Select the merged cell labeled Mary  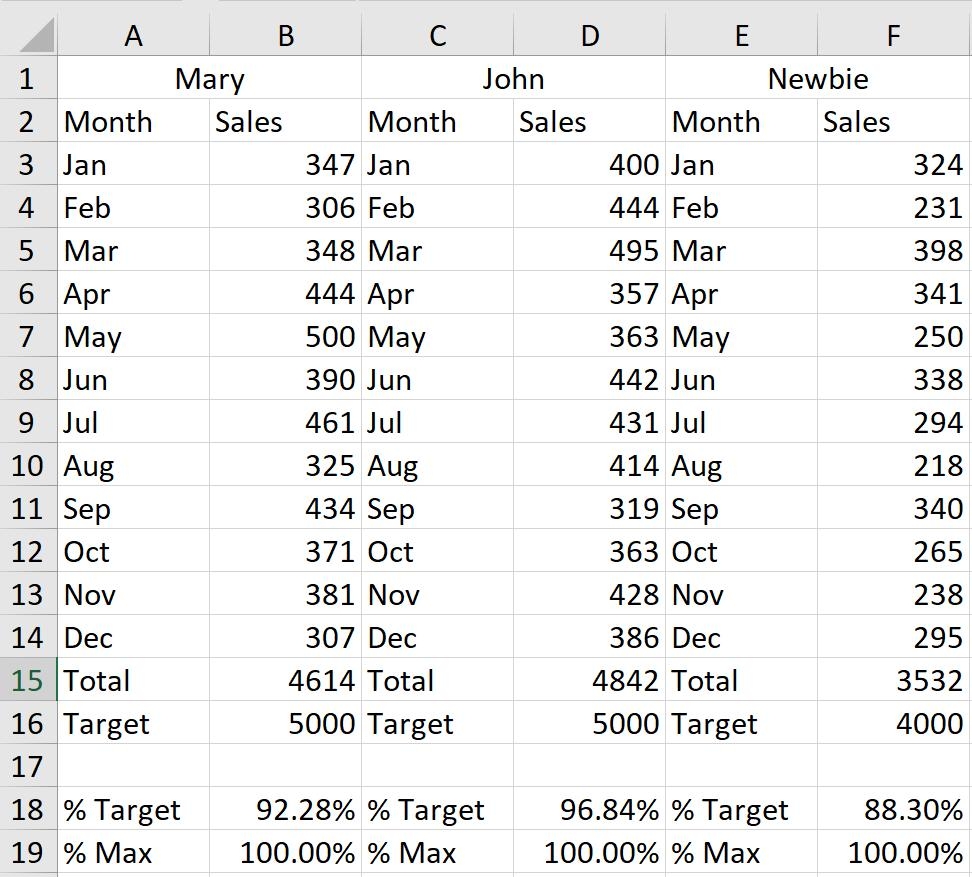tap(210, 78)
